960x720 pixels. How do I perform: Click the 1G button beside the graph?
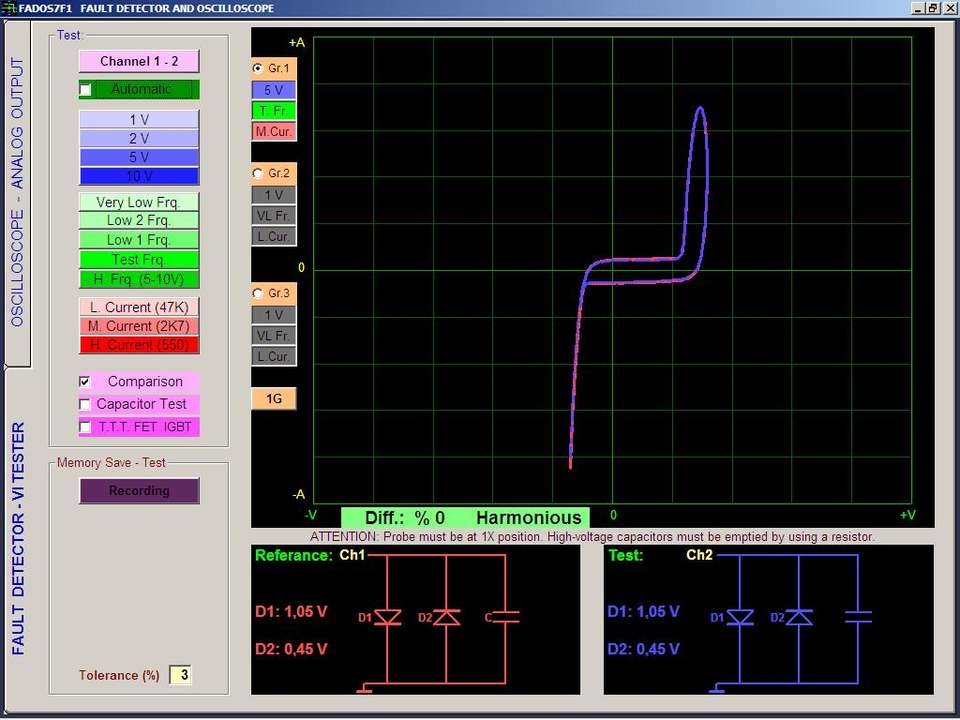273,399
